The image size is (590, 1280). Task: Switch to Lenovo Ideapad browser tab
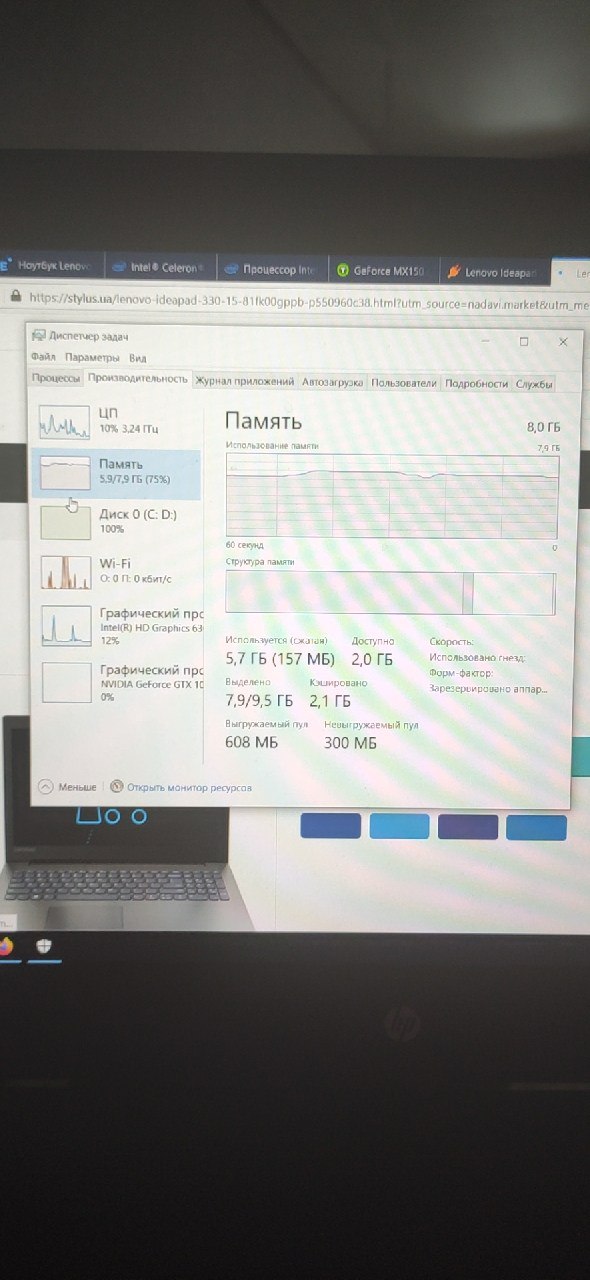494,271
